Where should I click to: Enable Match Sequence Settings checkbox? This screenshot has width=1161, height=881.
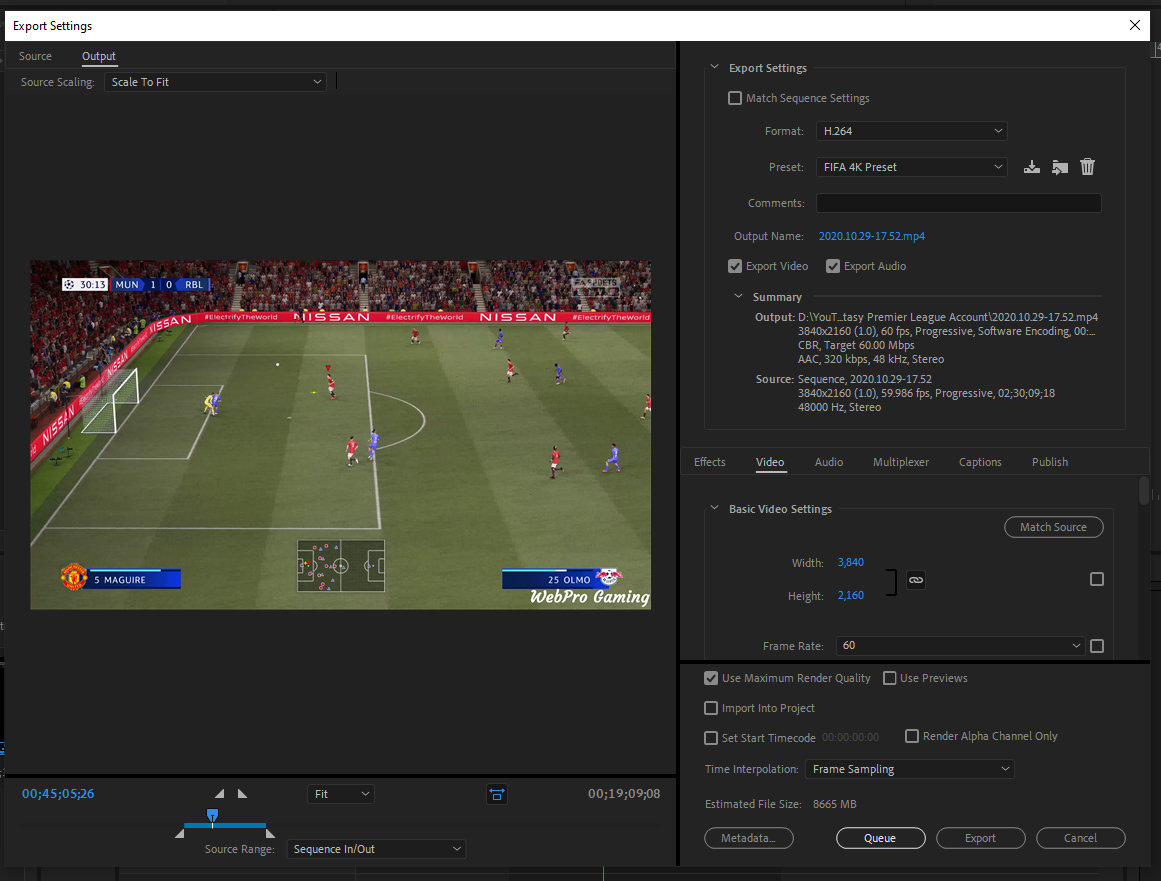pos(736,98)
